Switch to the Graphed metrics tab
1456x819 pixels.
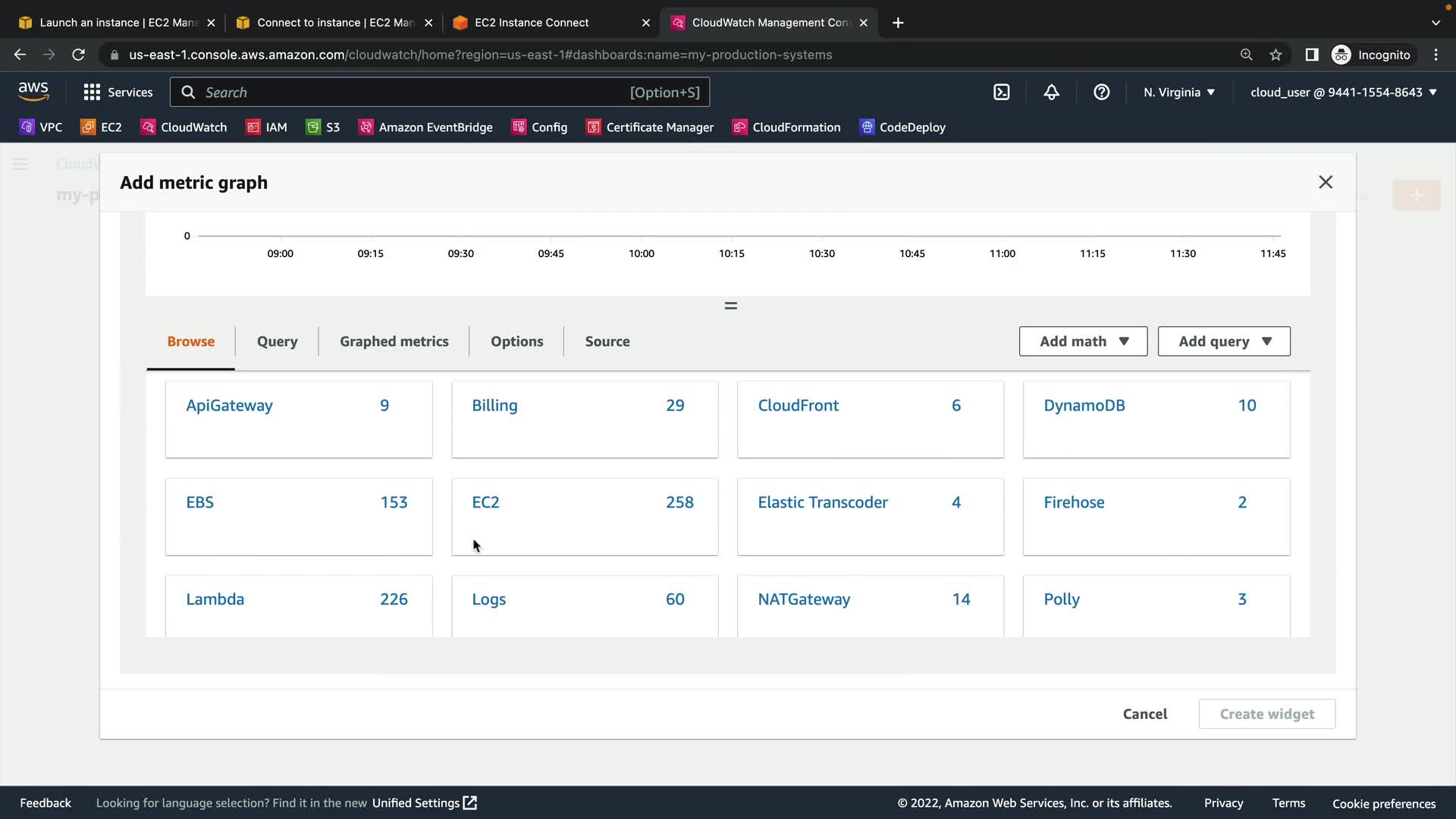[394, 341]
